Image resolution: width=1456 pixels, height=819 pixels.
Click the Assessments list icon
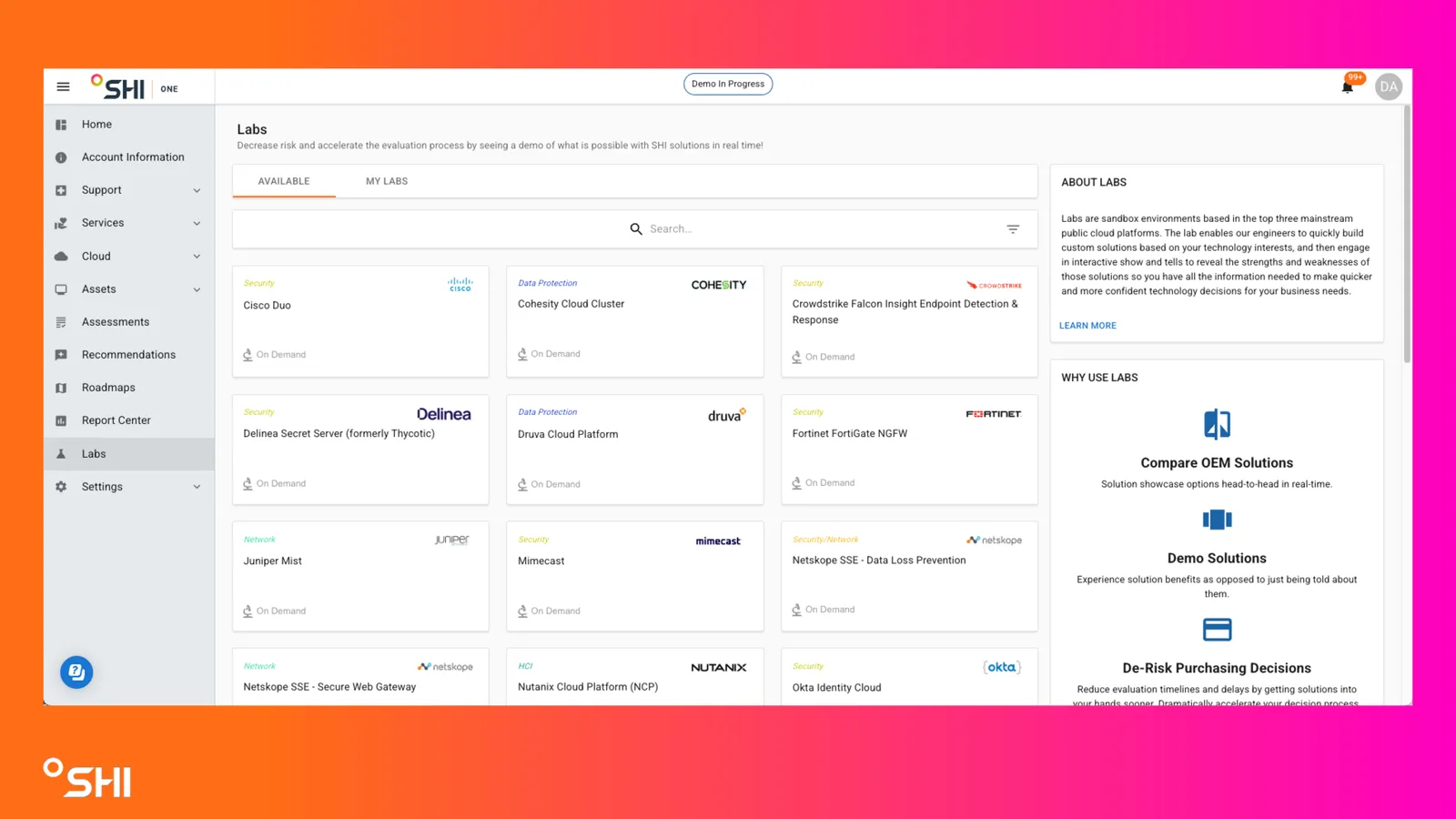coord(61,322)
